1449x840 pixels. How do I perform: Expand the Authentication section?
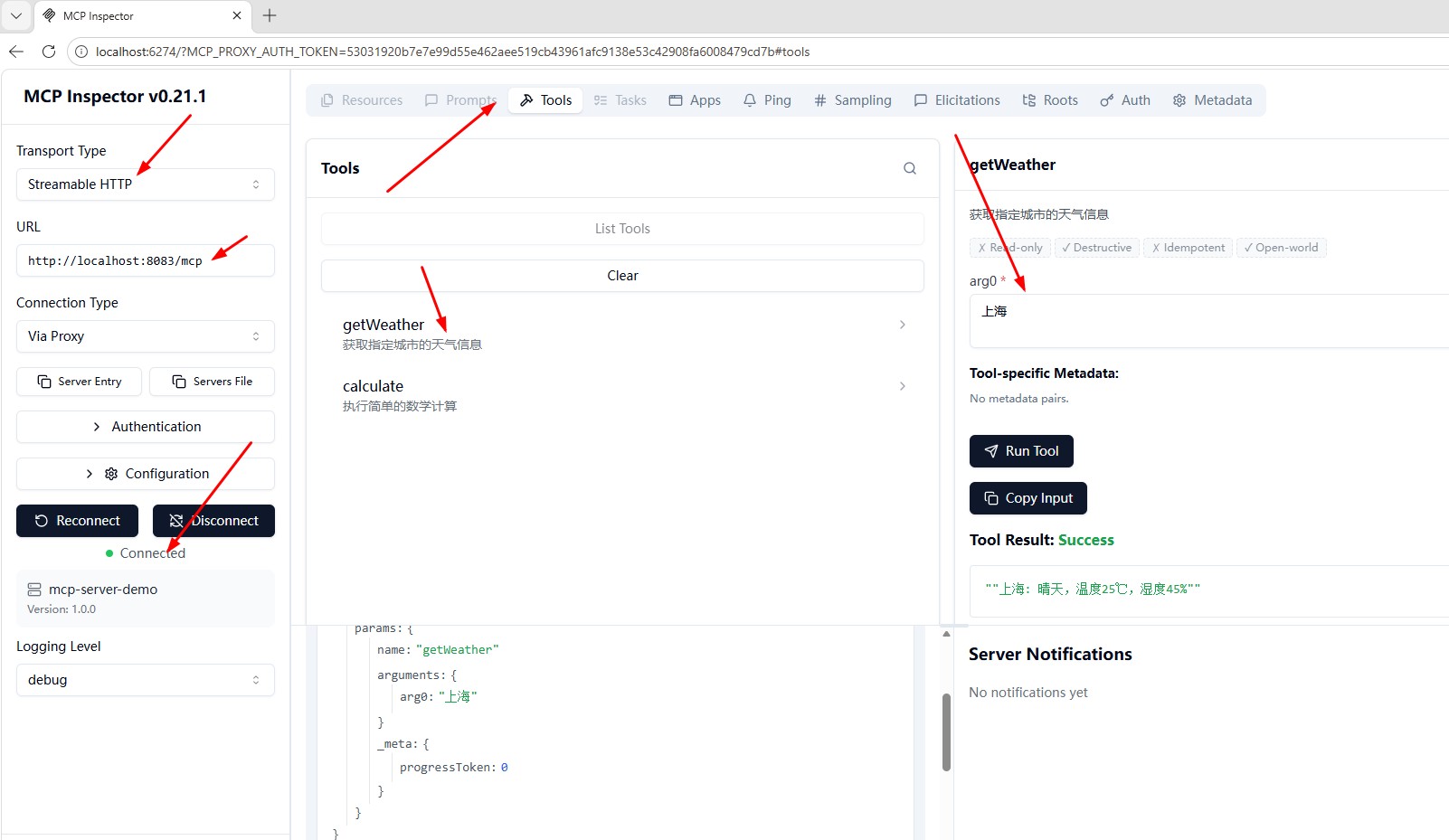coord(145,427)
